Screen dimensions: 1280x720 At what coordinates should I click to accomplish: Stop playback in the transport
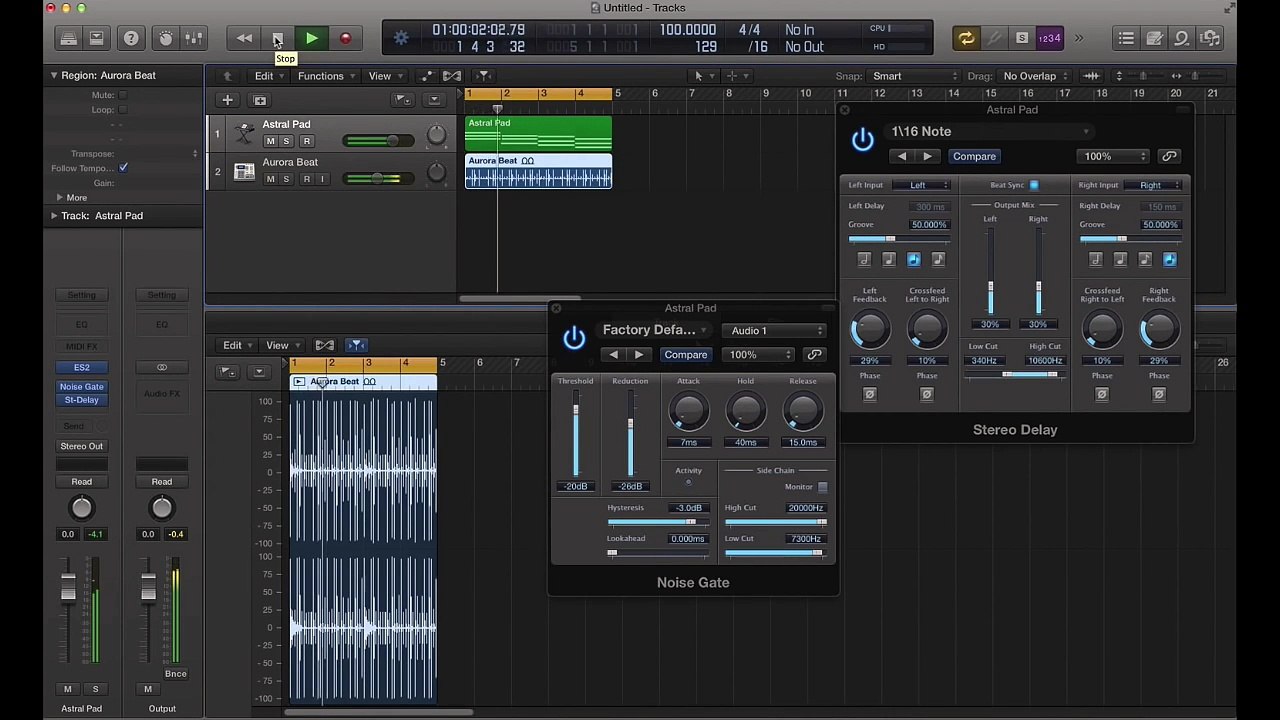click(278, 39)
